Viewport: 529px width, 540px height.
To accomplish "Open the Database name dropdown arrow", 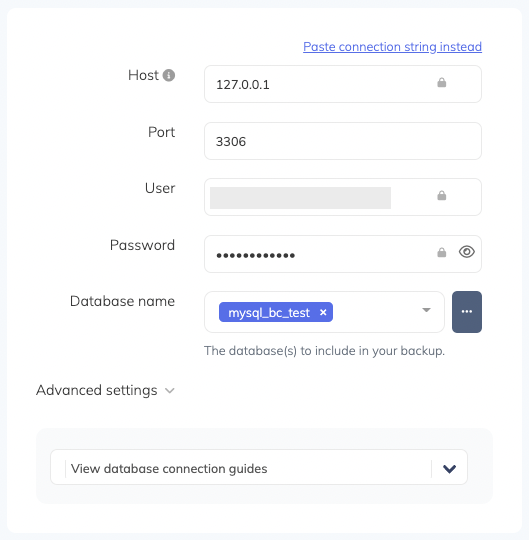I will (426, 310).
